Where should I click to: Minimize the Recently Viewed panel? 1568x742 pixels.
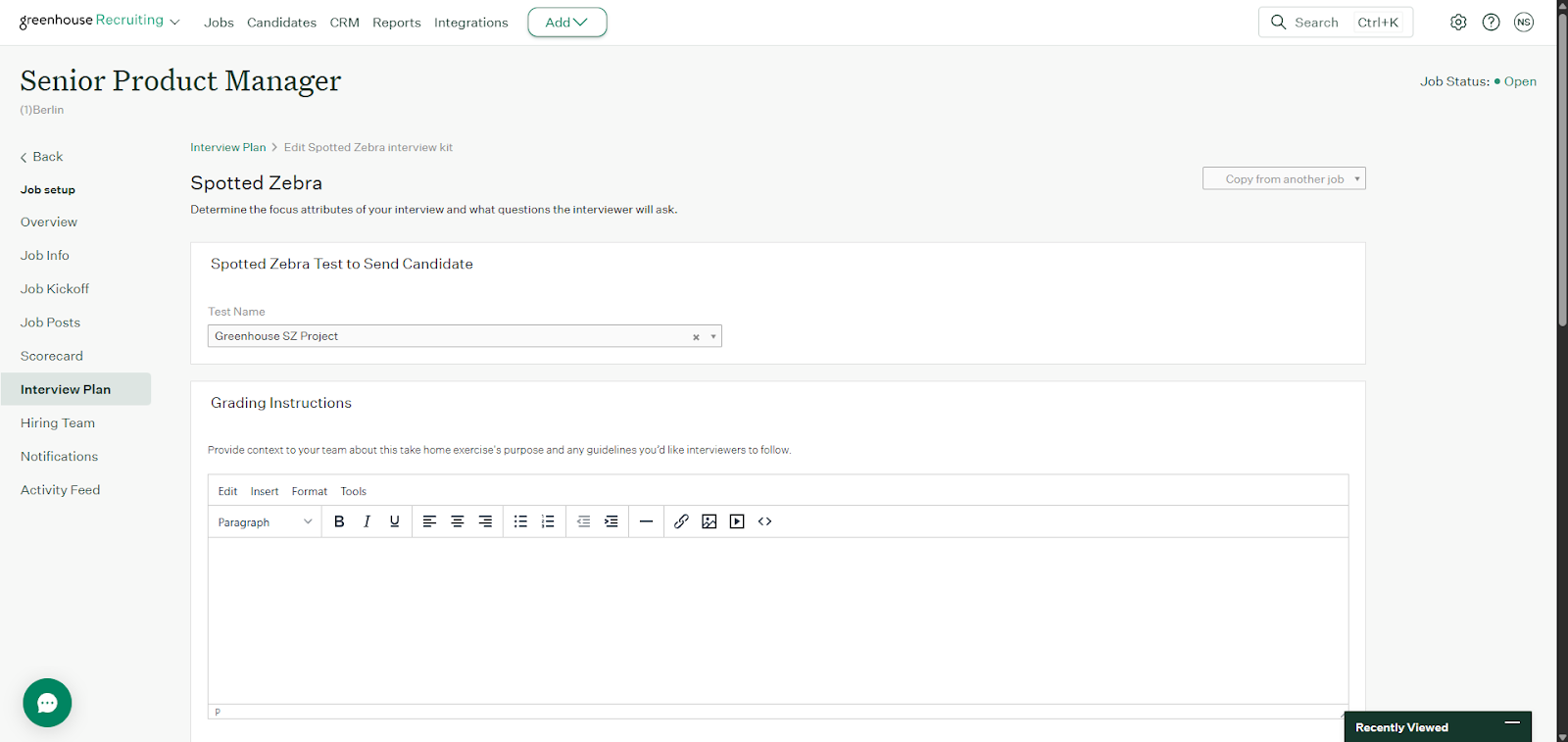point(1512,723)
